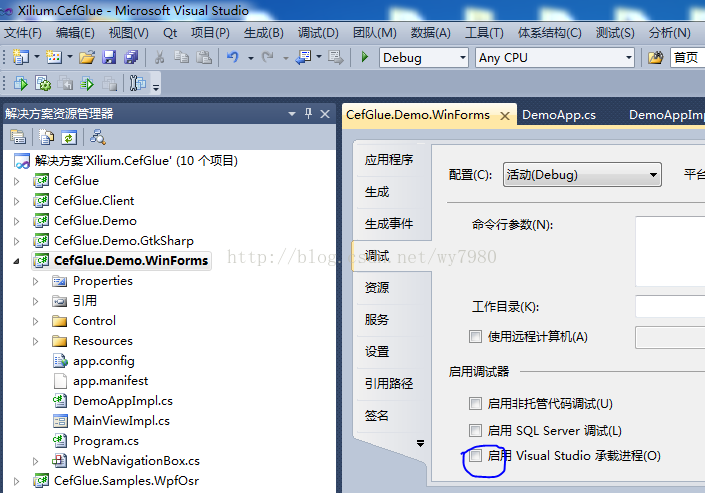Enable 启用非托管代码调试 checkbox
Viewport: 705px width, 493px height.
tap(475, 403)
